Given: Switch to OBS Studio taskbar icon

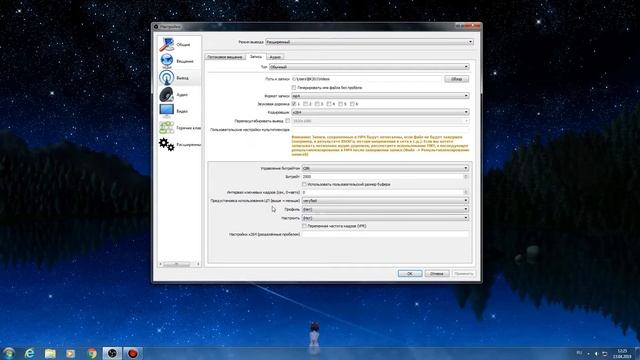Looking at the screenshot, I should point(112,353).
